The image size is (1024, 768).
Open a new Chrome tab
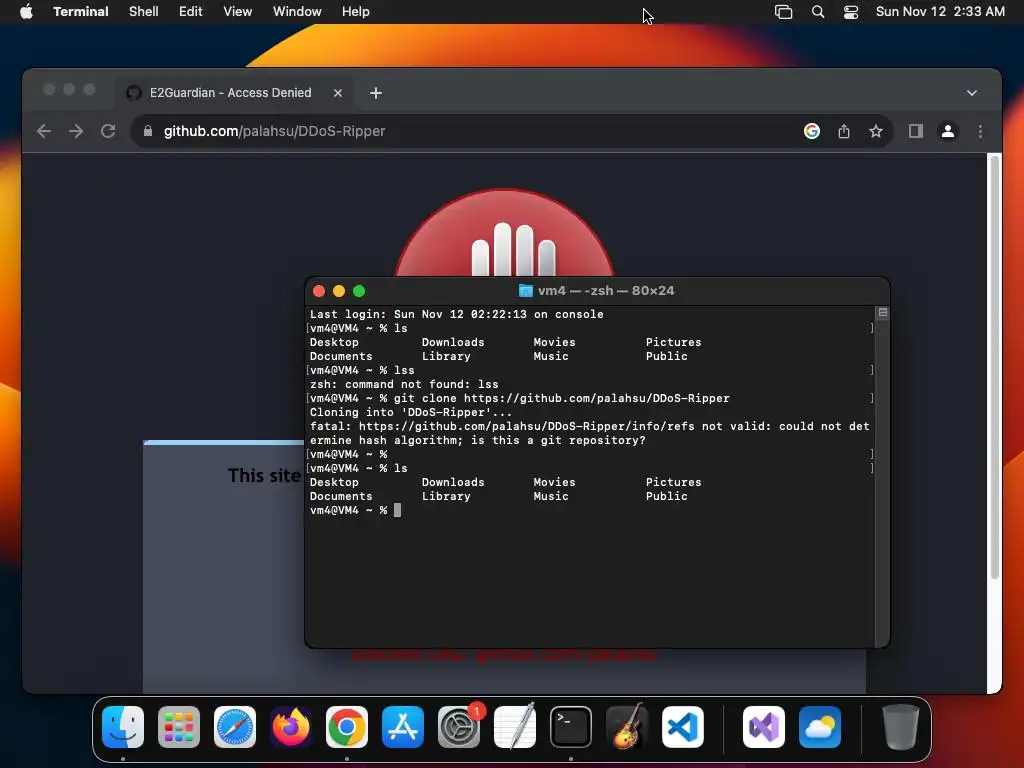[x=376, y=93]
